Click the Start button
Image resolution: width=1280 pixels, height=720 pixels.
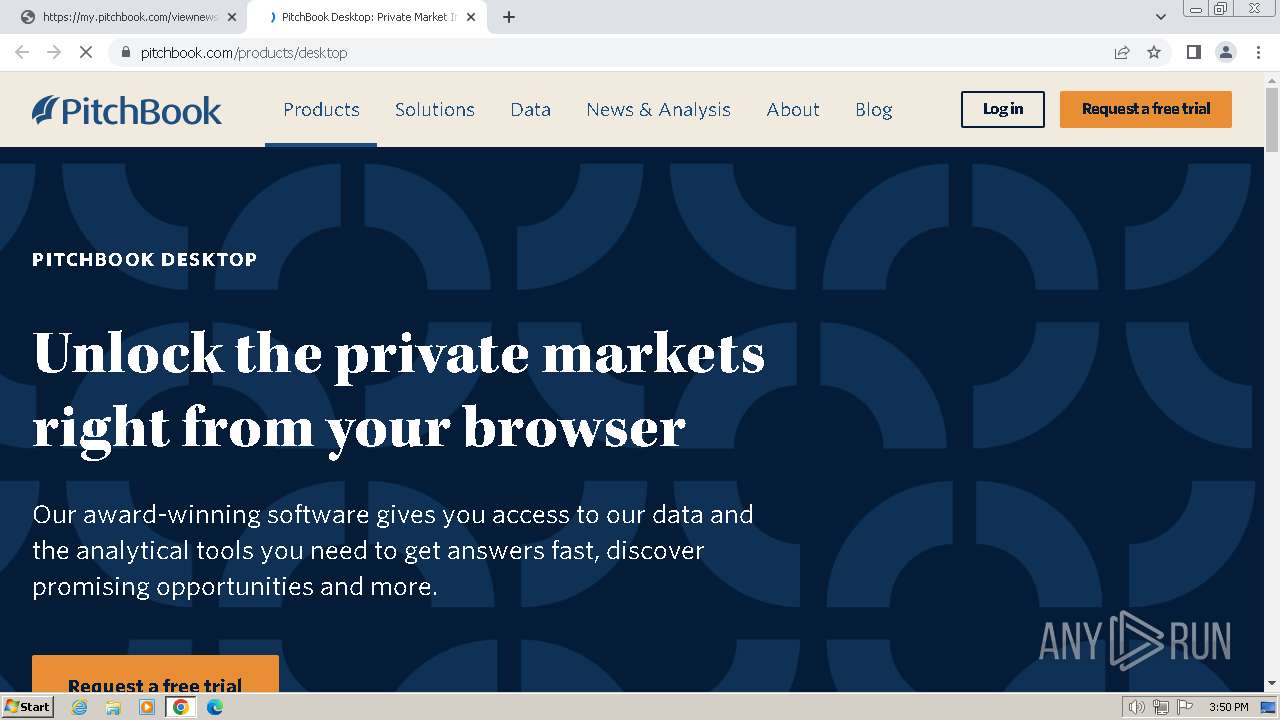pyautogui.click(x=28, y=707)
